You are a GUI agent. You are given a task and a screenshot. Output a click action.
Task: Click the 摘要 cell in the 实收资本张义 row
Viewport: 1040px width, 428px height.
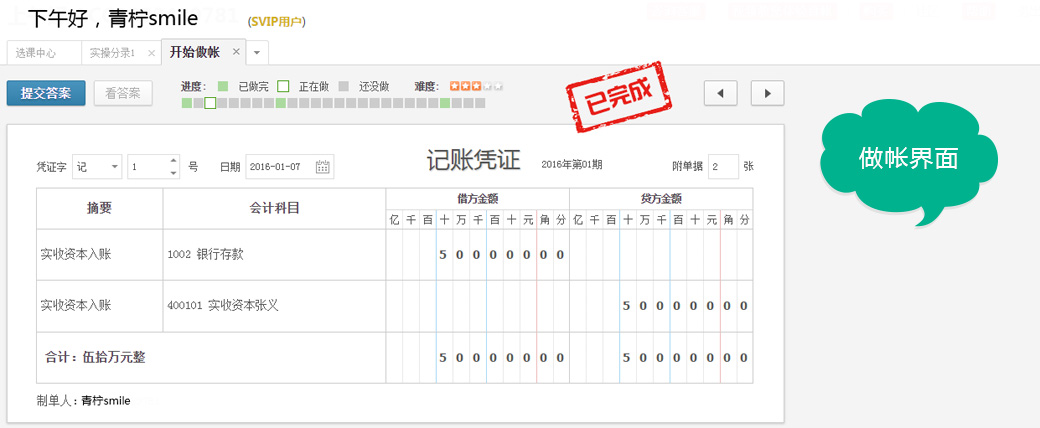click(99, 306)
